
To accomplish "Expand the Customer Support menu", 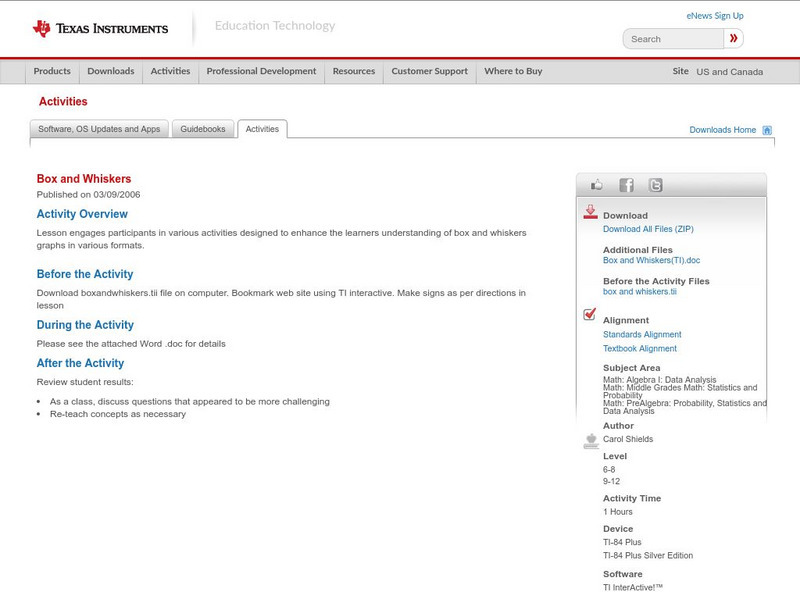I will click(x=429, y=72).
